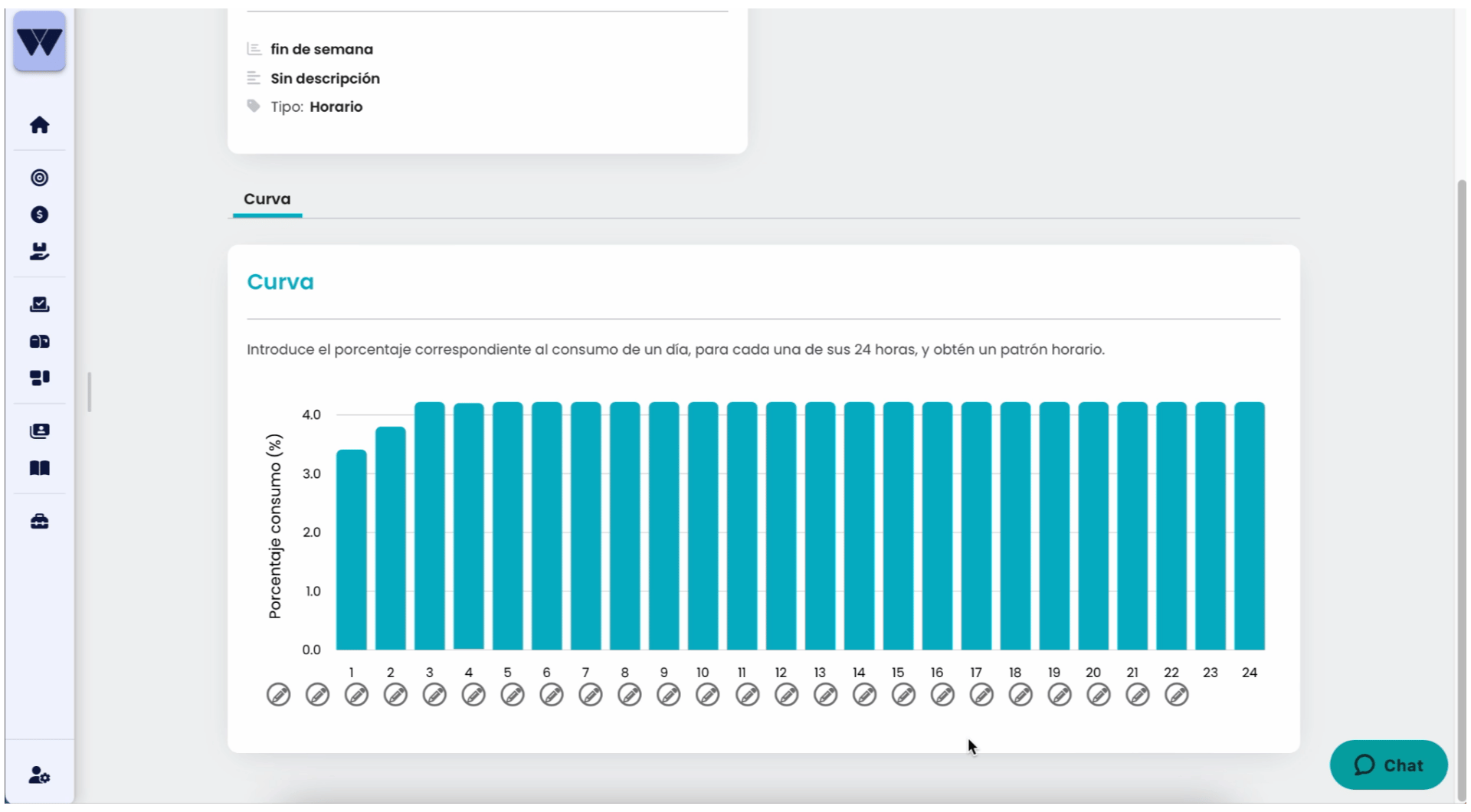Open the home icon in sidebar
The height and width of the screenshot is (812, 1471).
coord(39,125)
